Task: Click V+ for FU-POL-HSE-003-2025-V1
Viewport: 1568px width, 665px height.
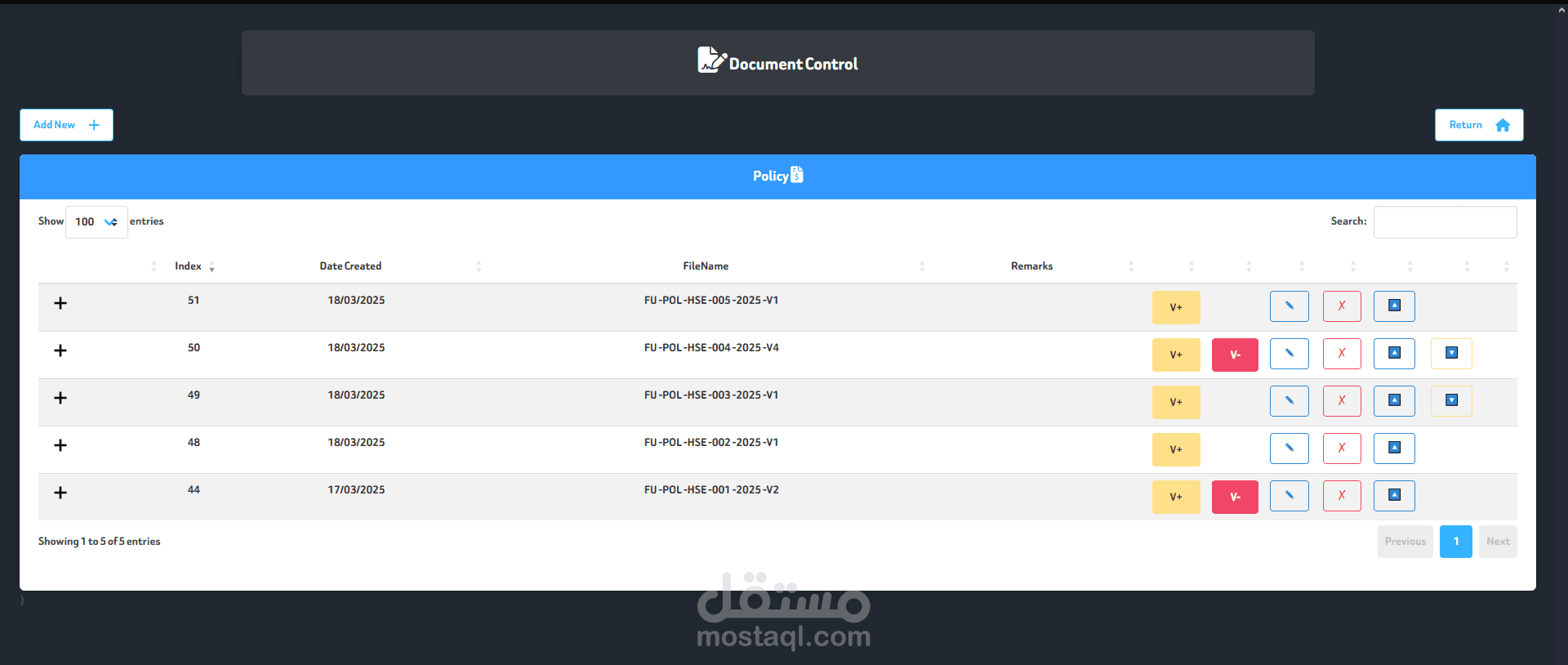Action: (1176, 403)
